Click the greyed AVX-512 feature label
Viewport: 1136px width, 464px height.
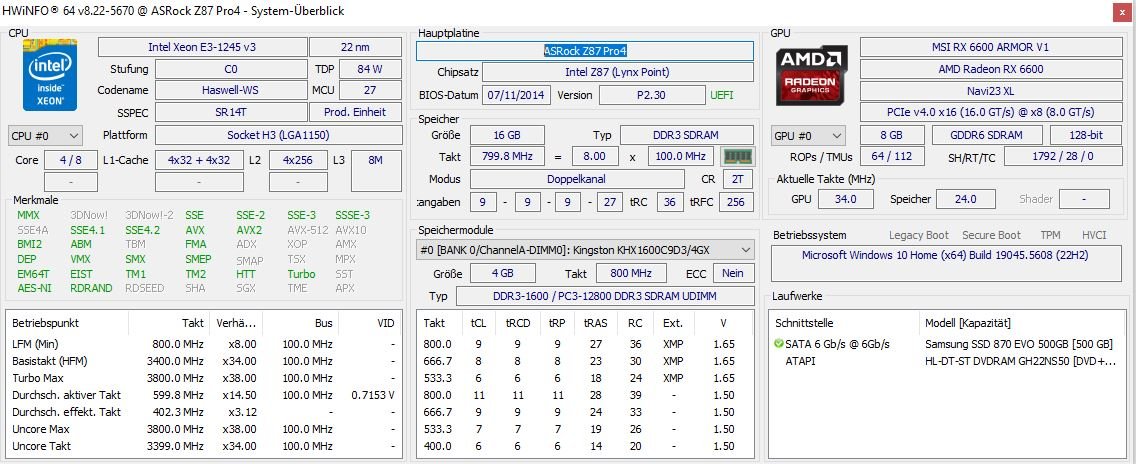click(x=307, y=230)
